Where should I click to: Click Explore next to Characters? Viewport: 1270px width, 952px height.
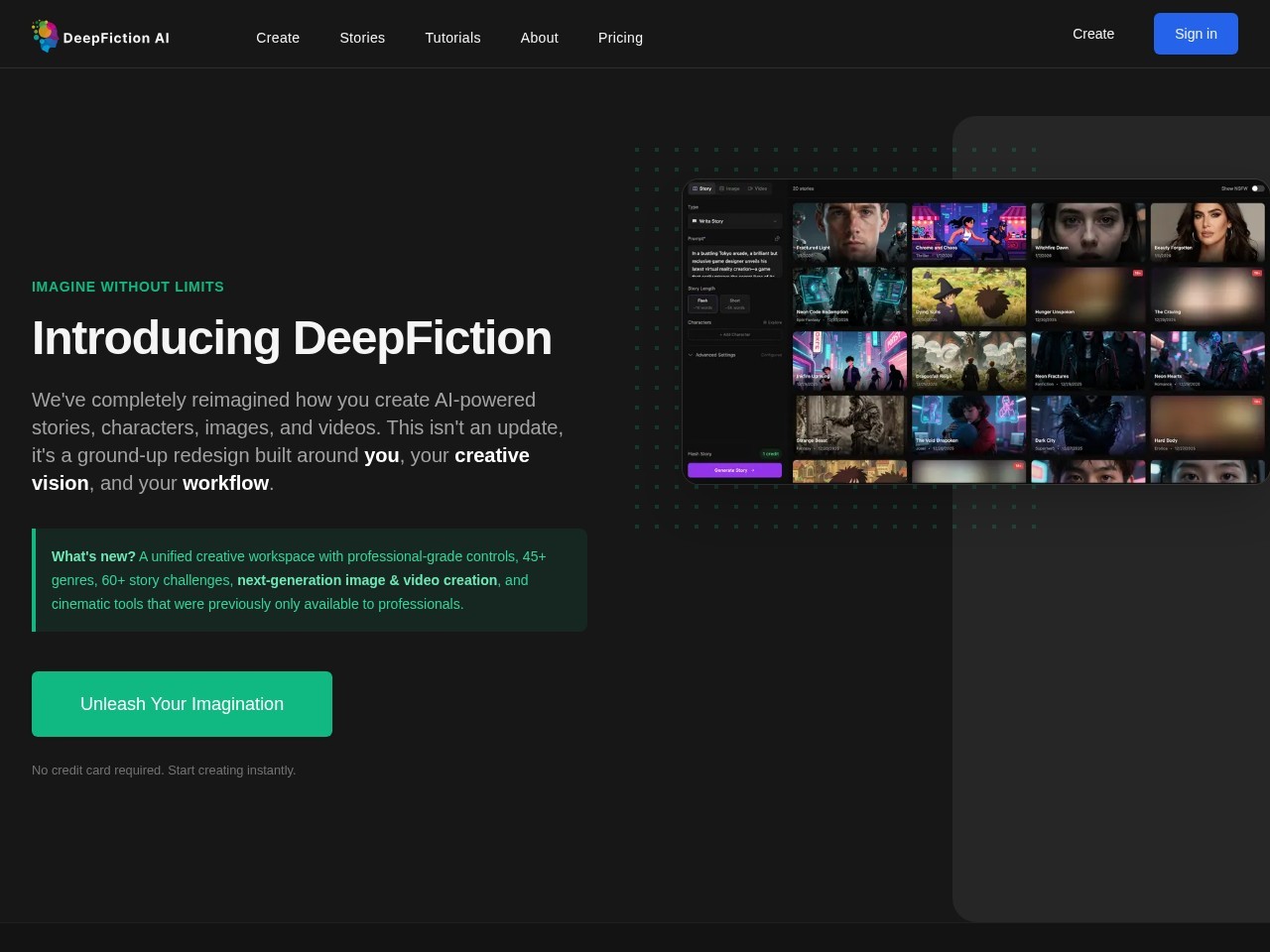click(x=772, y=322)
